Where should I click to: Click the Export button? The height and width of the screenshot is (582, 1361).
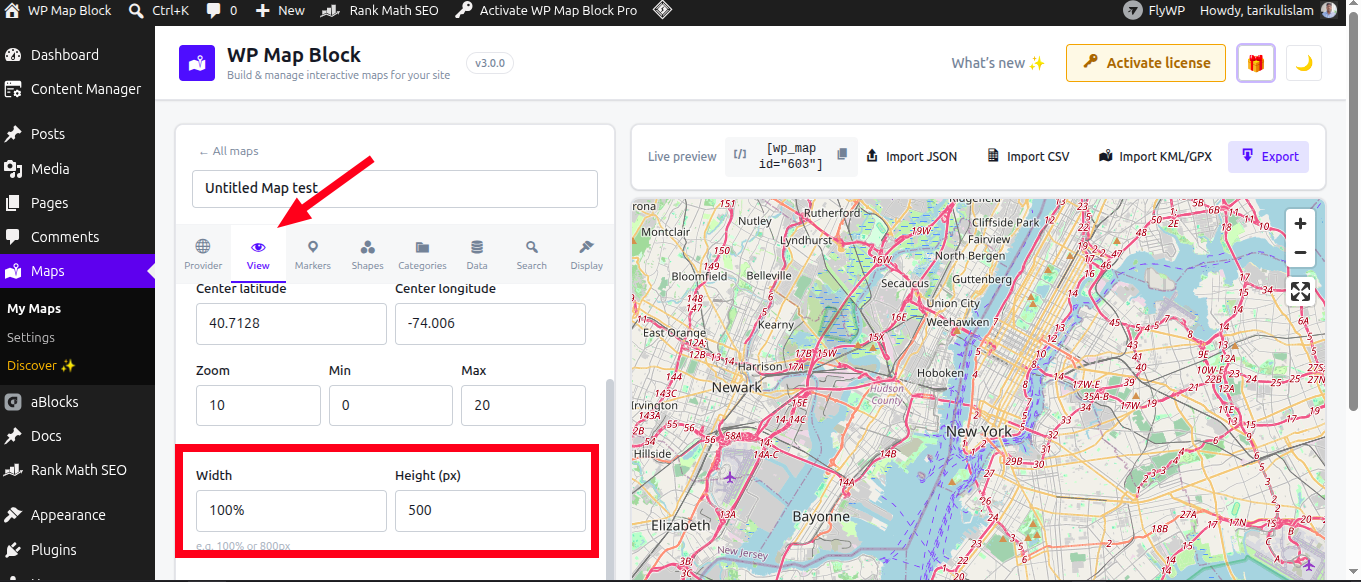pos(1268,156)
